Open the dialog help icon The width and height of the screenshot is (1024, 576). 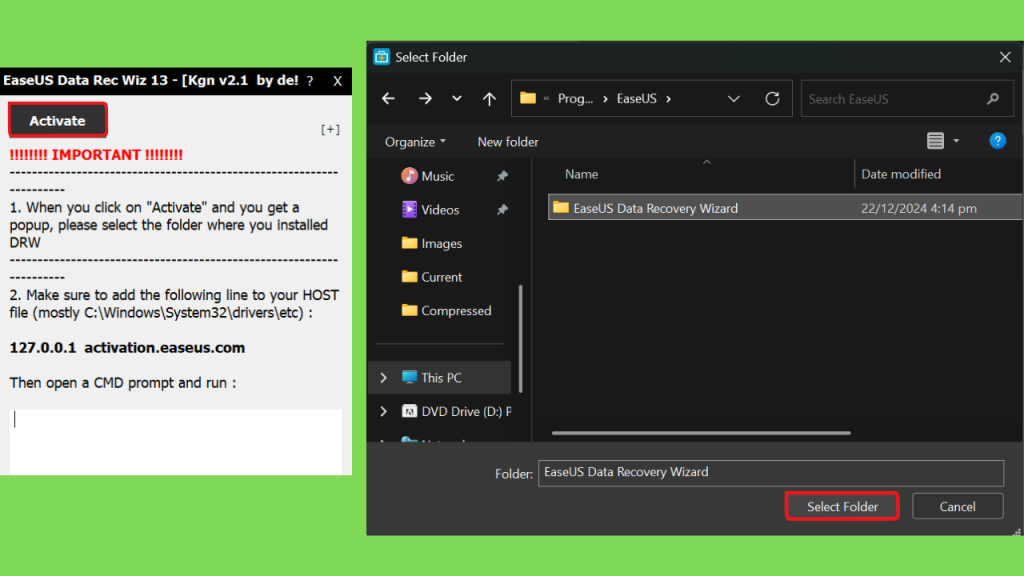click(997, 140)
